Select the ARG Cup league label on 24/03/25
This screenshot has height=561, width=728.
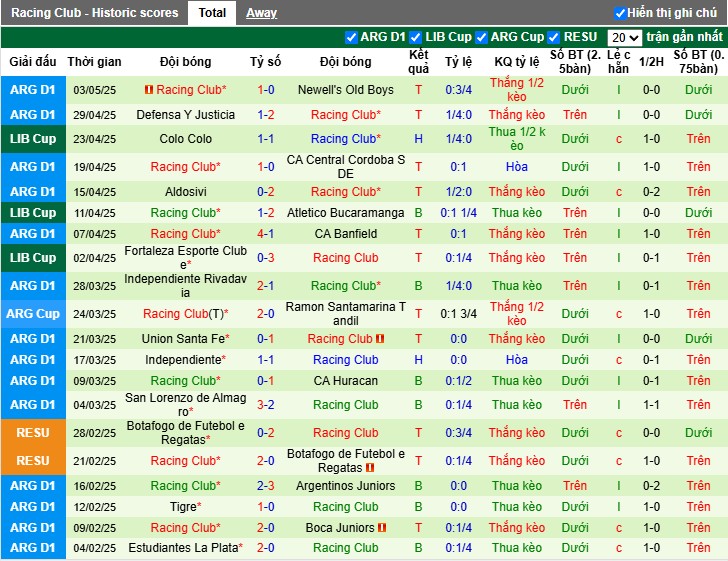33,314
